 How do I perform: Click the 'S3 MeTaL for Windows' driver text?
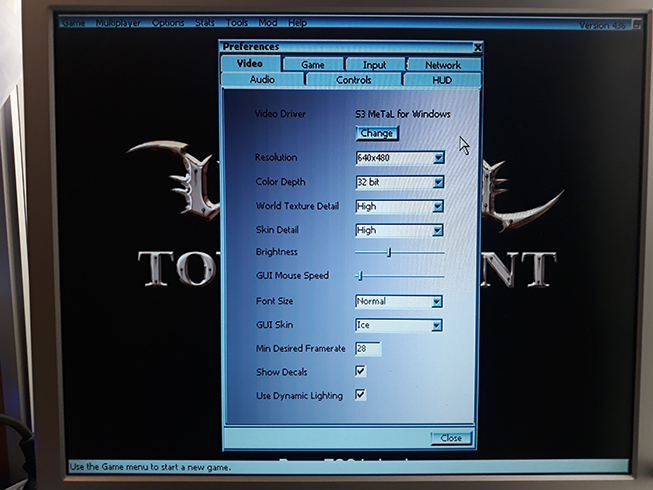coord(403,114)
